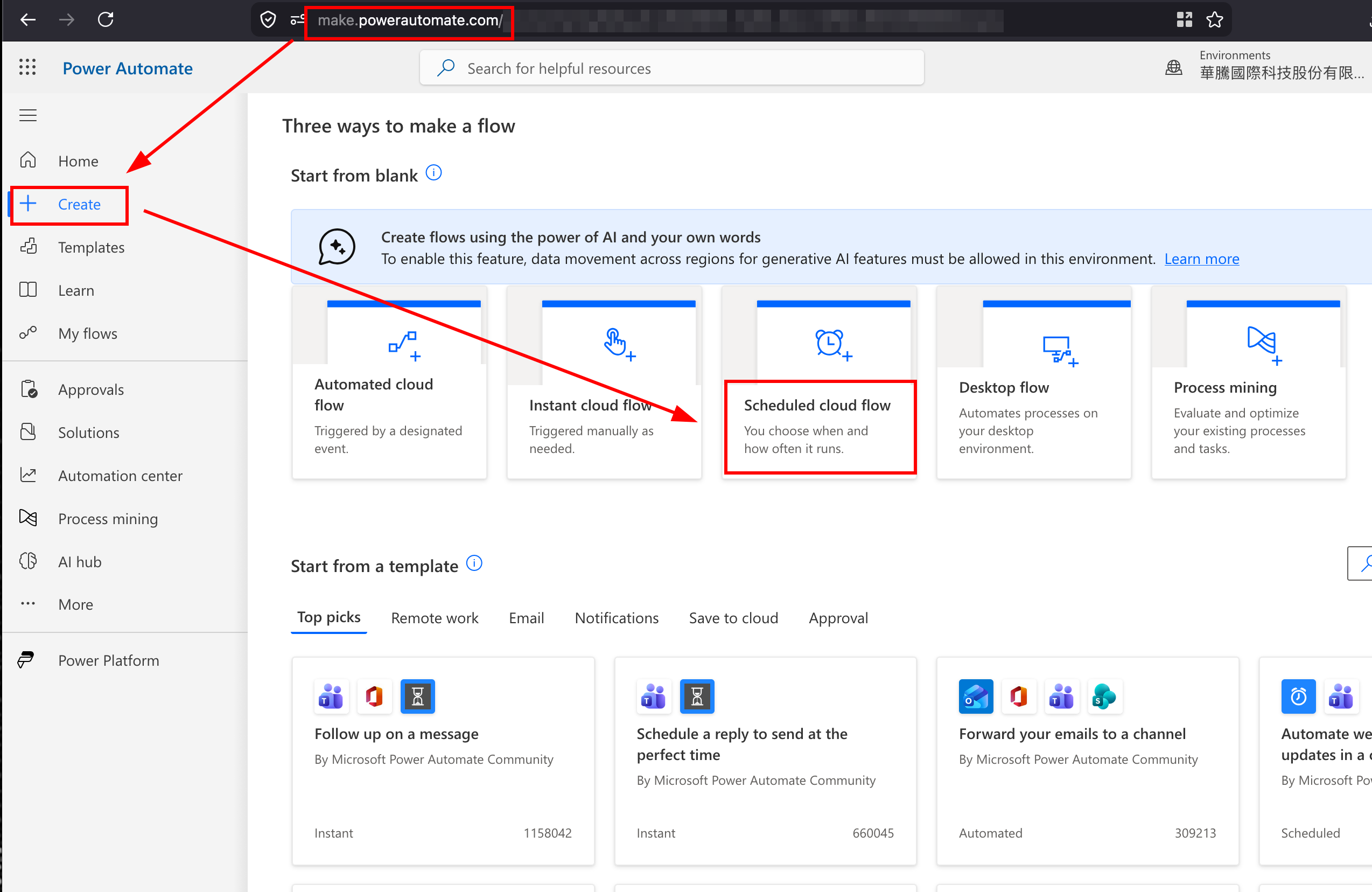Open Forward your emails to a channel template
This screenshot has width=1372, height=892.
coord(1087,761)
